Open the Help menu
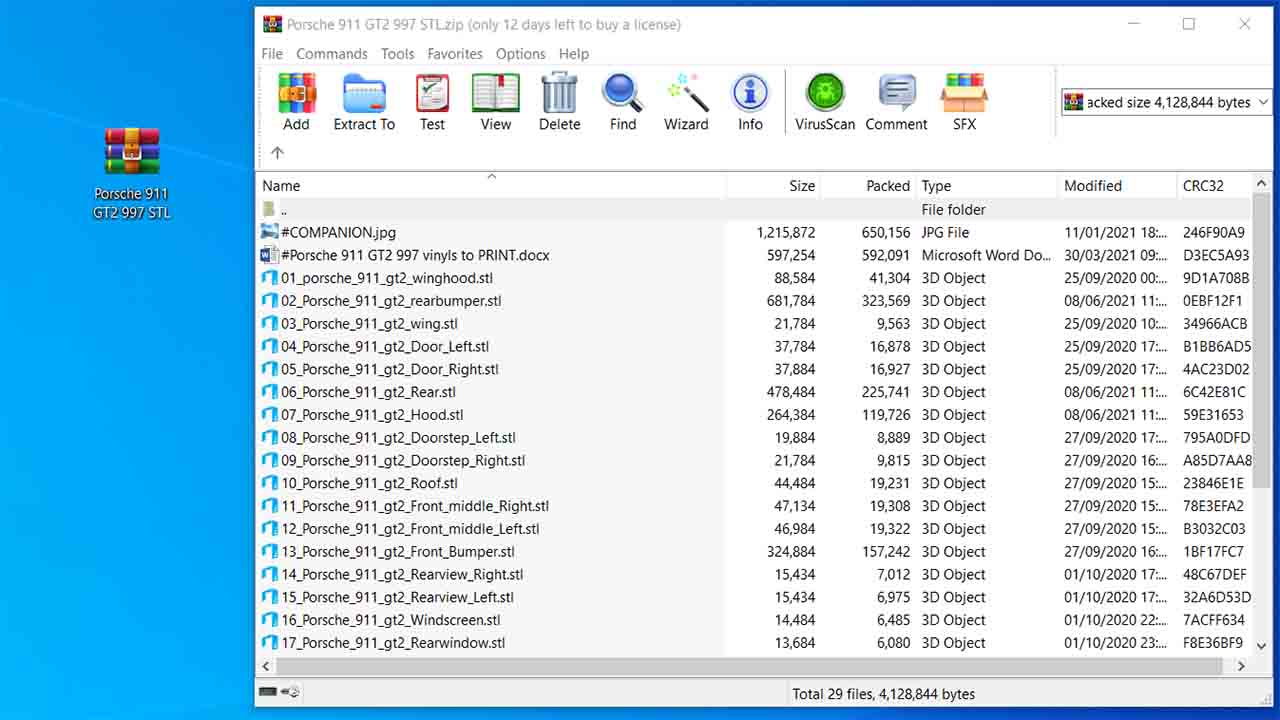Screen dimensions: 1280x720 [x=574, y=54]
